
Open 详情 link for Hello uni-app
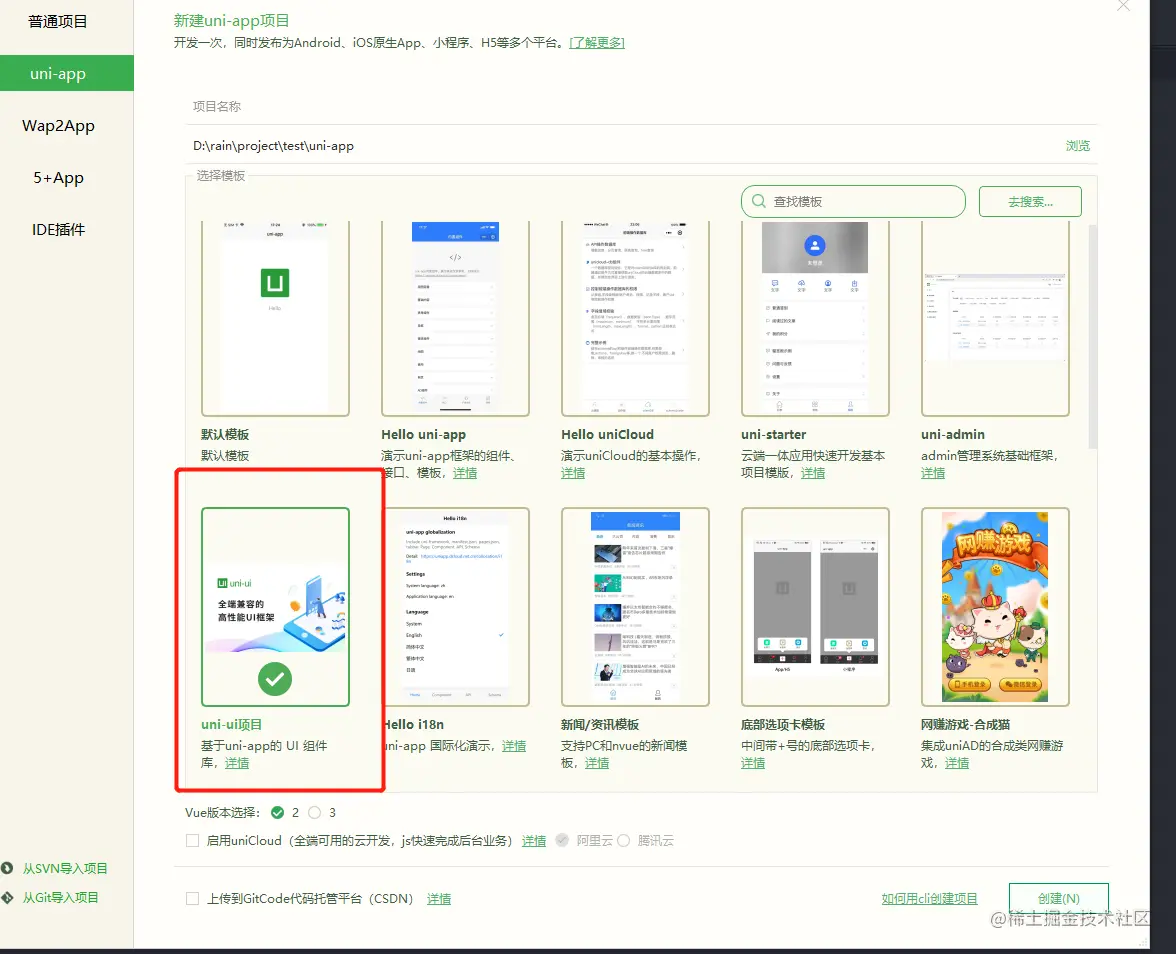point(465,473)
